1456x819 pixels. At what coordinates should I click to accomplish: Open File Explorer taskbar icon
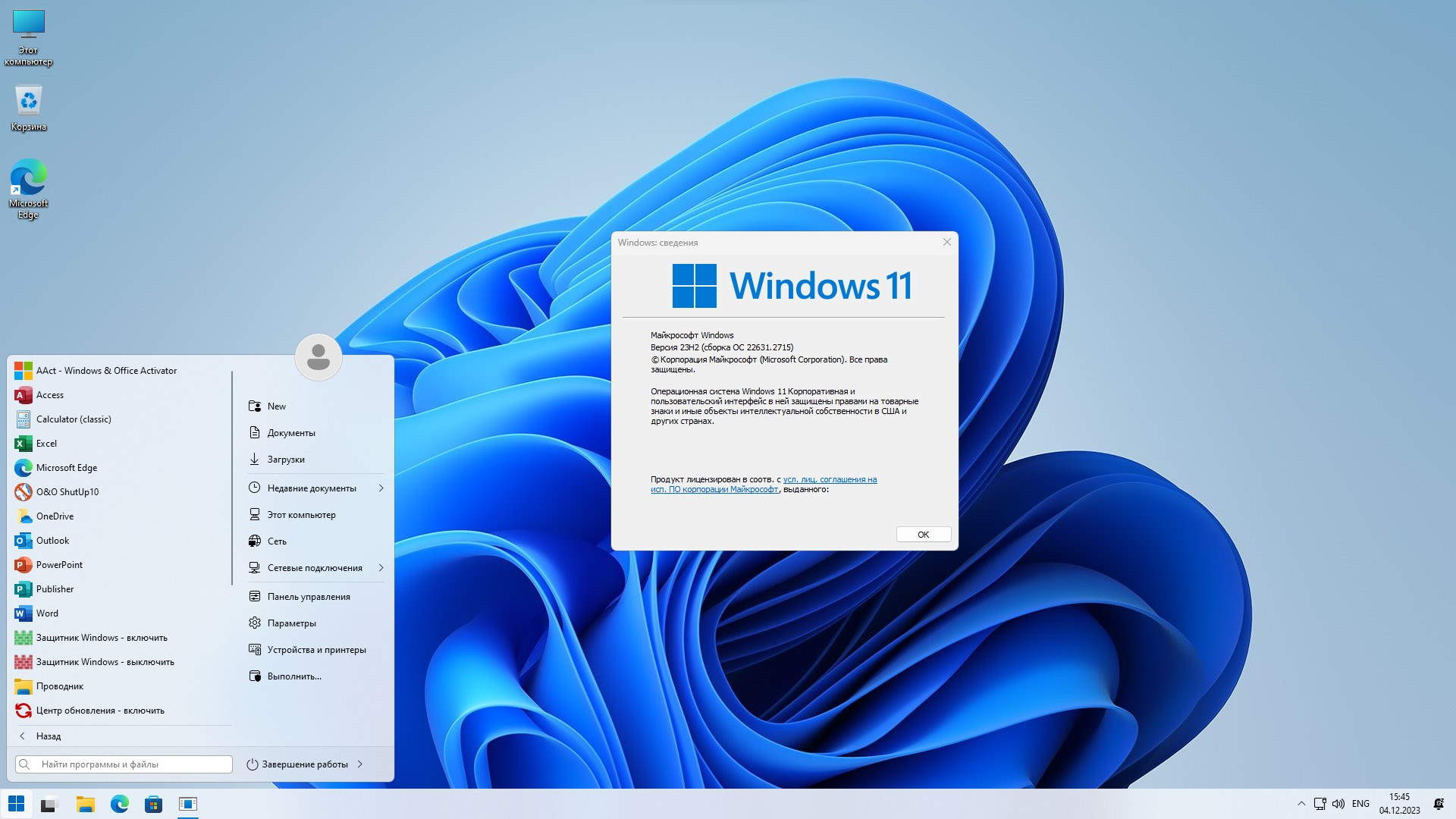pyautogui.click(x=85, y=804)
